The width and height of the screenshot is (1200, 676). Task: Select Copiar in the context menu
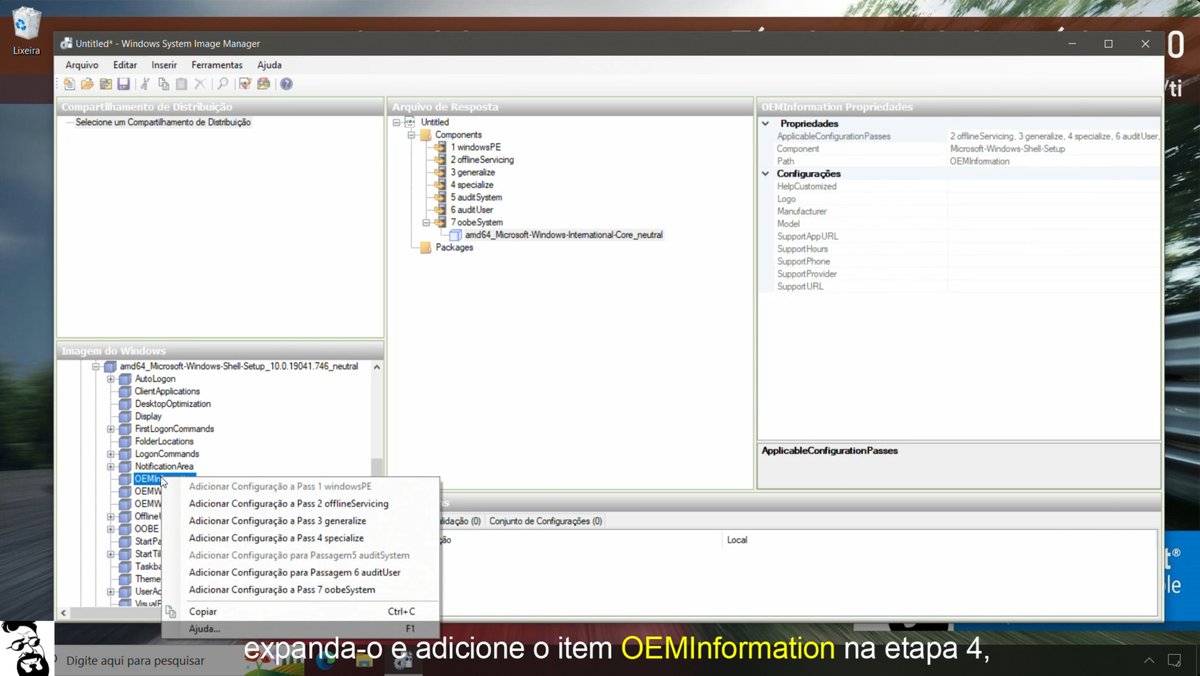300,611
